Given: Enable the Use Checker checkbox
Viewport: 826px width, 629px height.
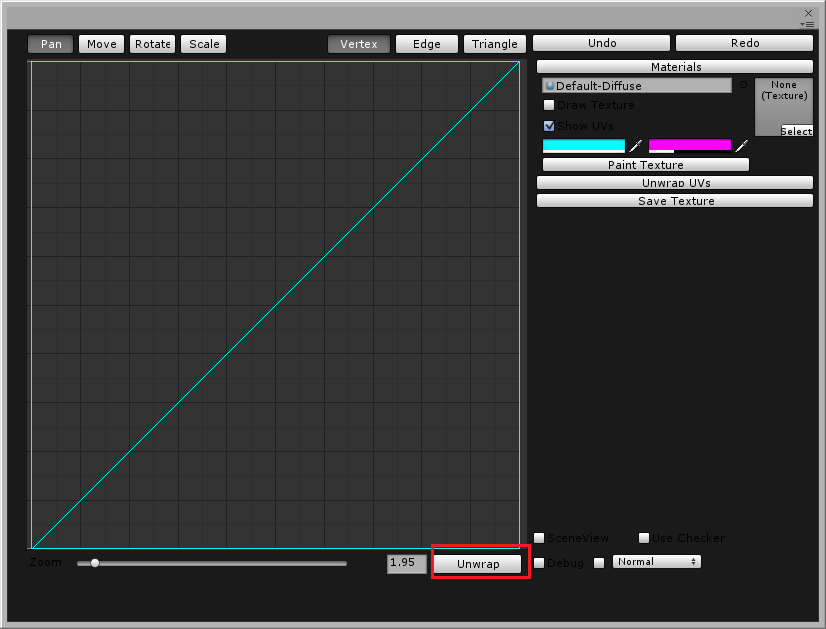Looking at the screenshot, I should click(x=644, y=538).
